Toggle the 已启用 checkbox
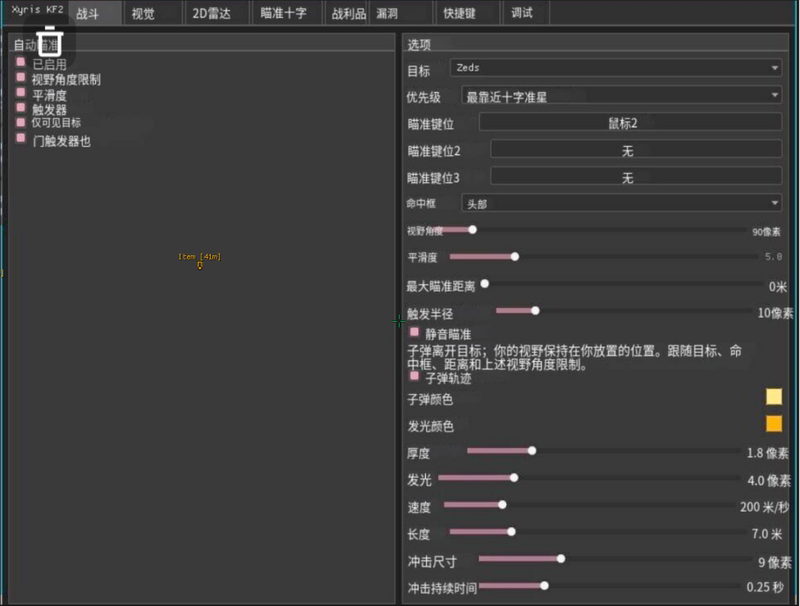The image size is (800, 606). pos(20,62)
